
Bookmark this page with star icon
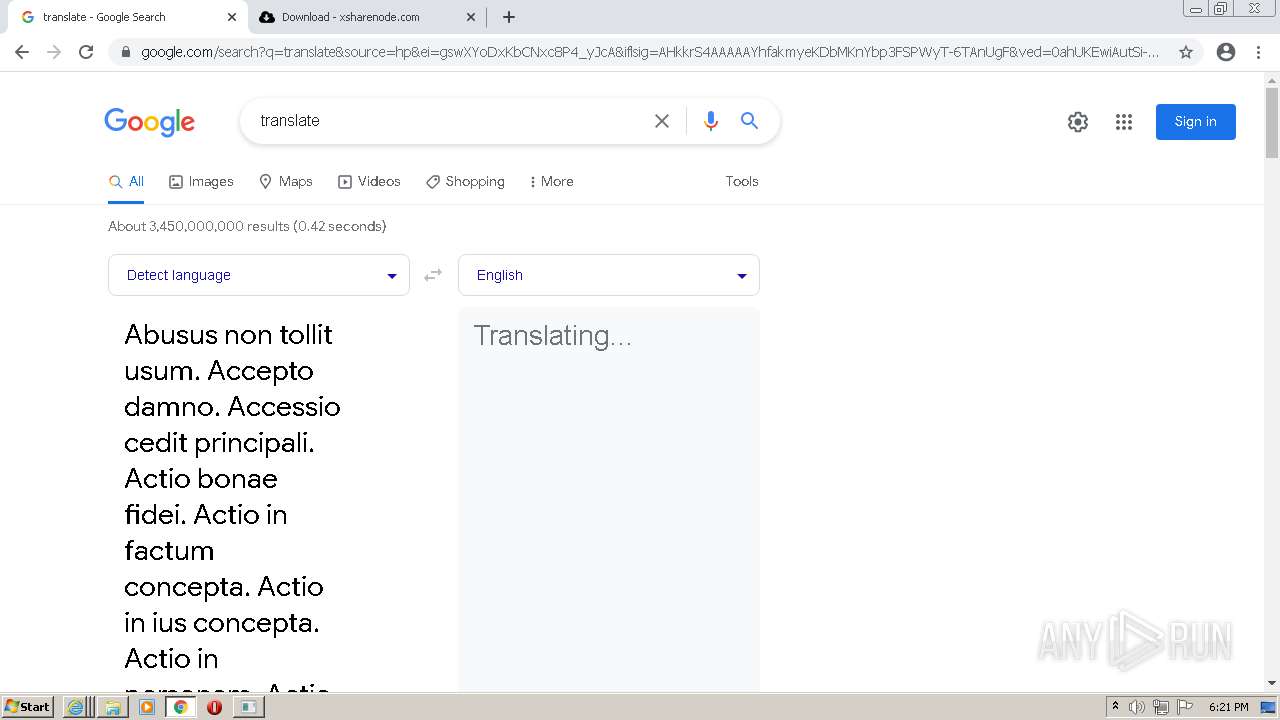point(1186,52)
